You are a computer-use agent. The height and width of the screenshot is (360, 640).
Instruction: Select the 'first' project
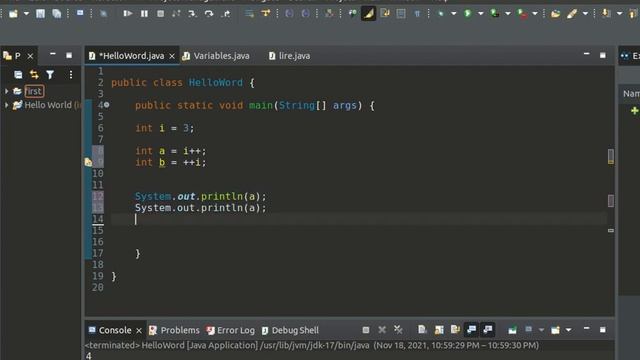click(33, 91)
